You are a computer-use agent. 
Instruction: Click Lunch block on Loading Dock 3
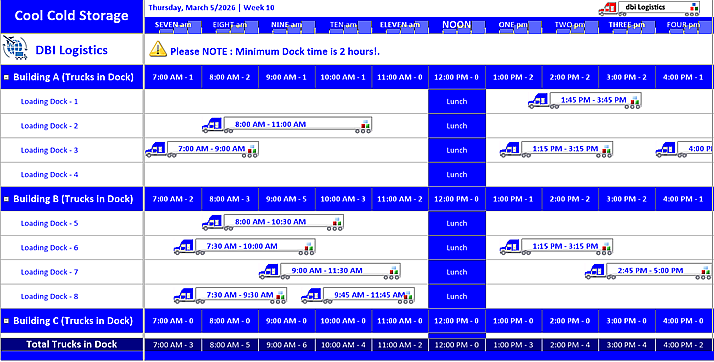(457, 150)
